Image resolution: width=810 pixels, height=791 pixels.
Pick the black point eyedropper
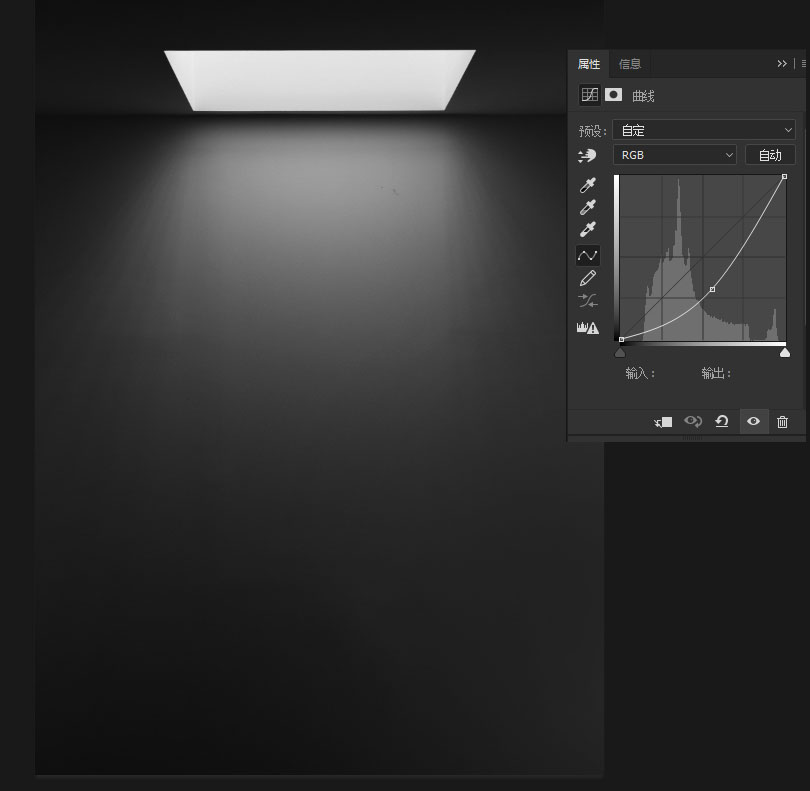click(x=588, y=186)
